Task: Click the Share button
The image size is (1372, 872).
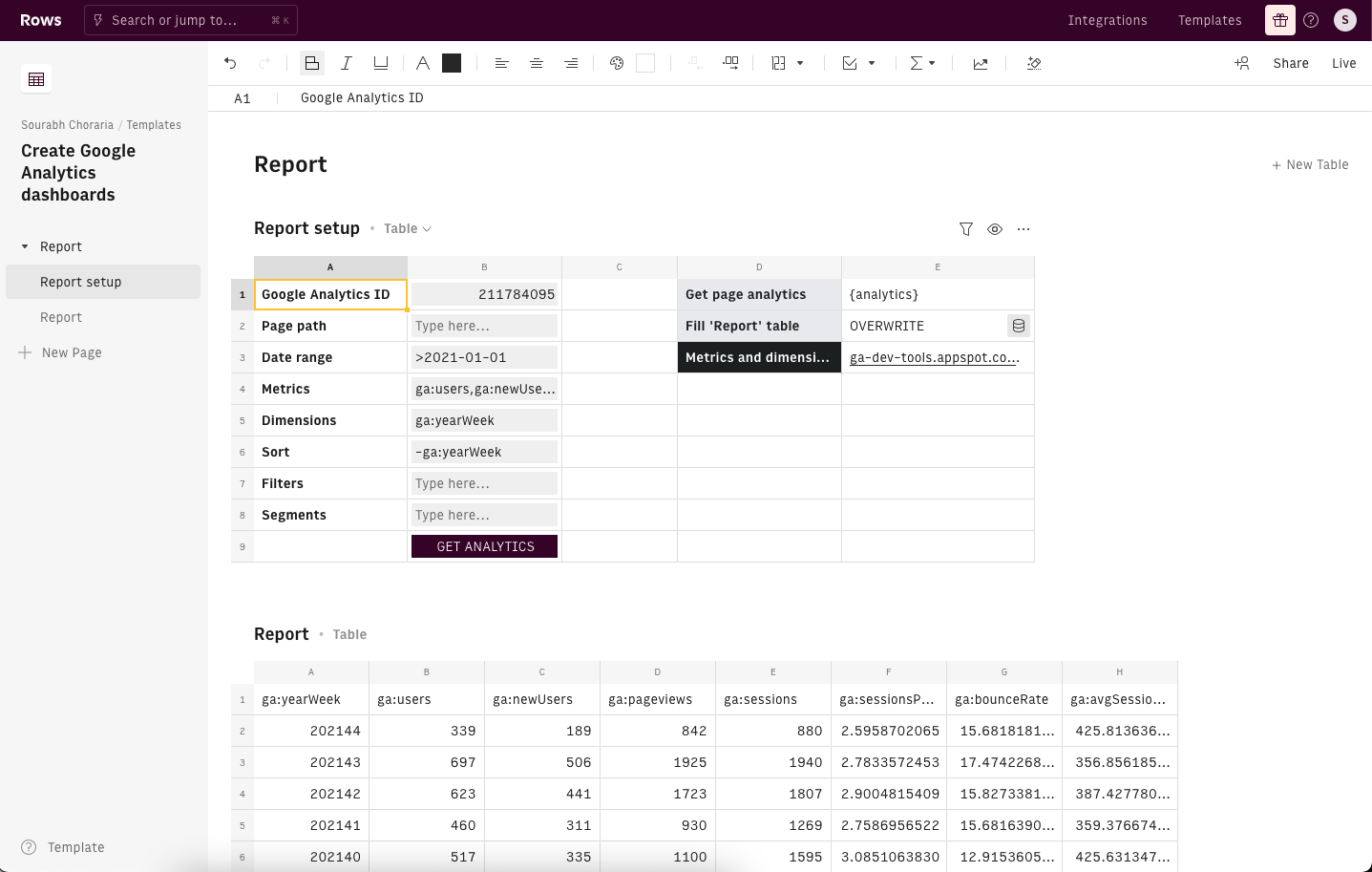Action: 1291,63
